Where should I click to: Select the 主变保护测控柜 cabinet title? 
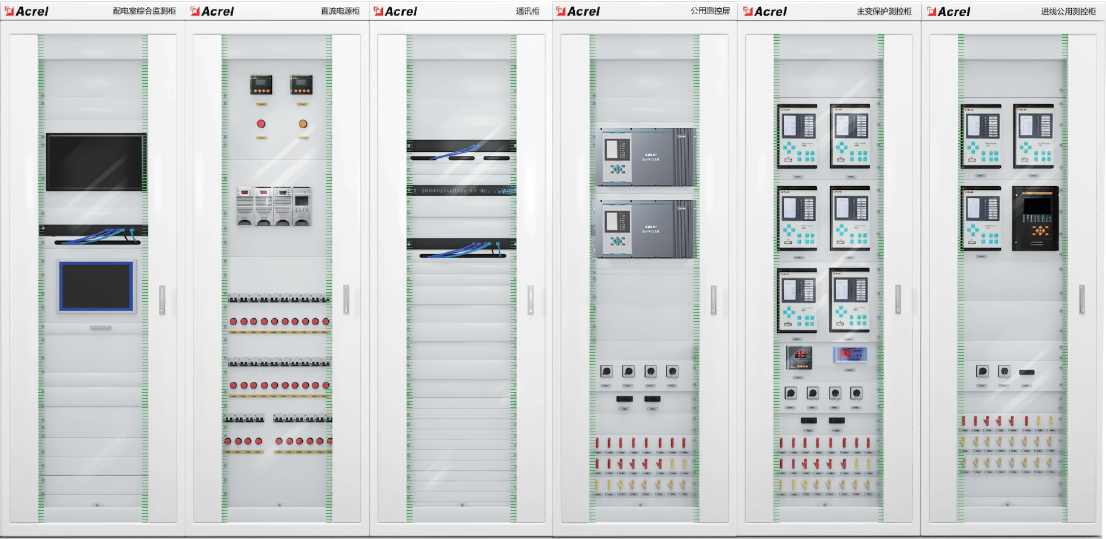883,11
